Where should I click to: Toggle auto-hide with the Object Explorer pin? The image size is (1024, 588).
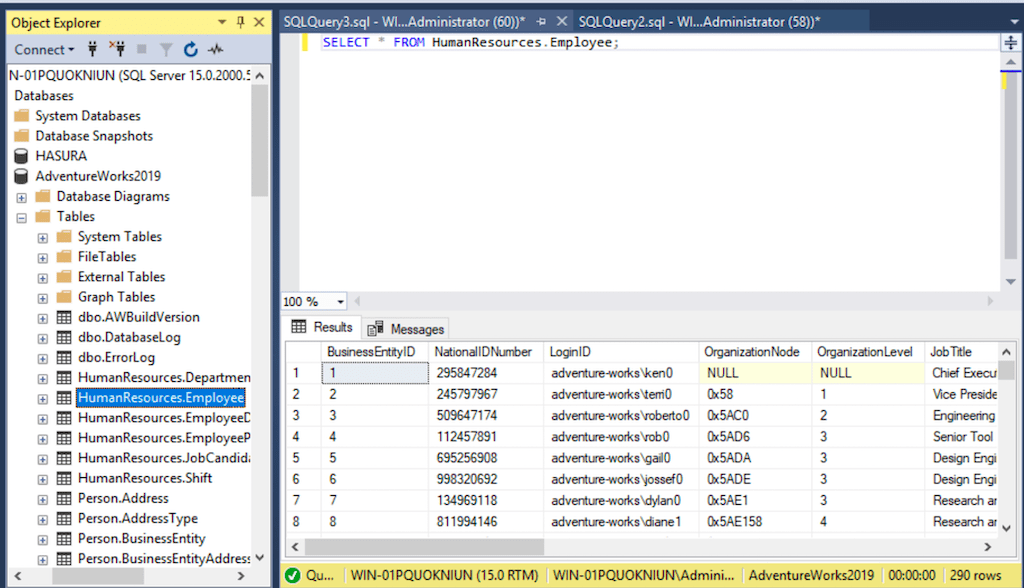(x=239, y=22)
